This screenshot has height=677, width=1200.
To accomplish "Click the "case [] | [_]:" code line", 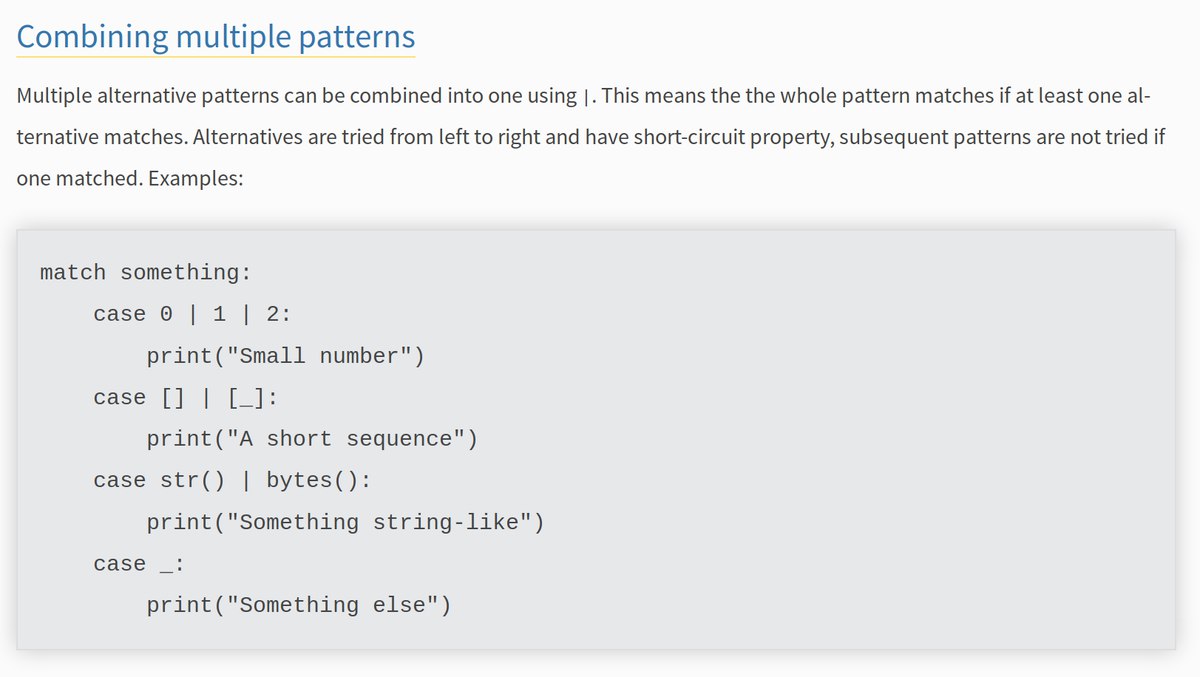I will tap(185, 398).
